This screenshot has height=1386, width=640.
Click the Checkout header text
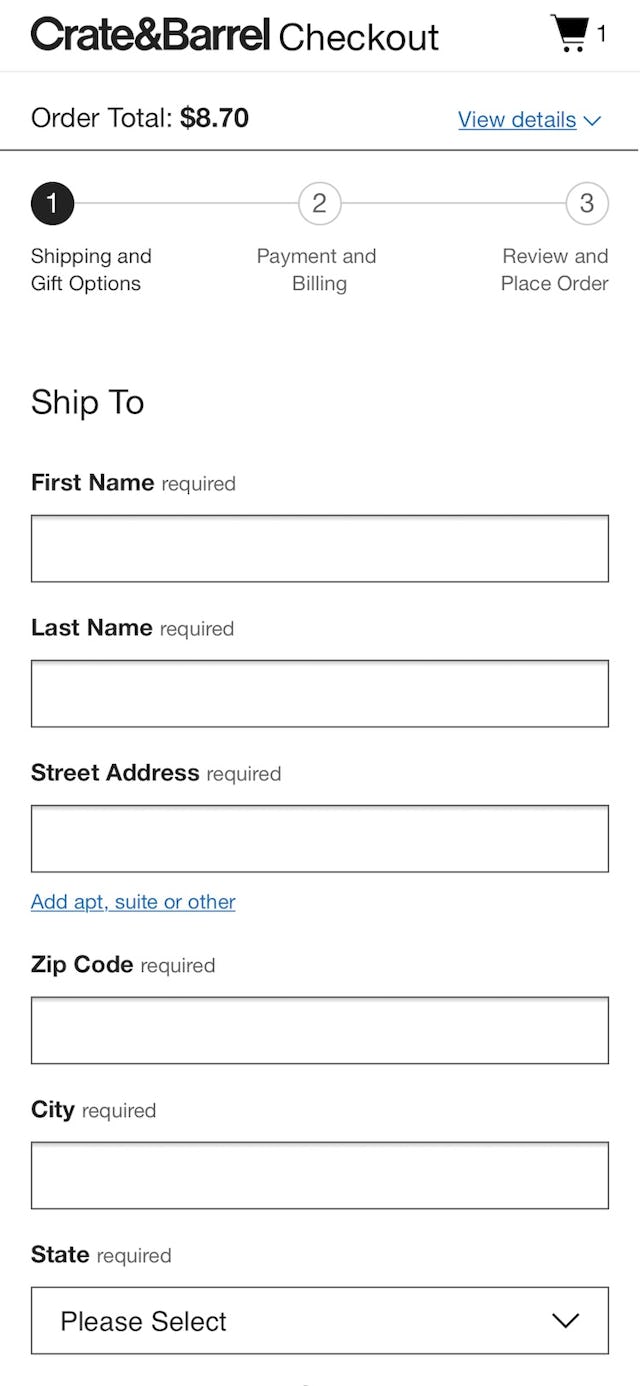pyautogui.click(x=360, y=36)
